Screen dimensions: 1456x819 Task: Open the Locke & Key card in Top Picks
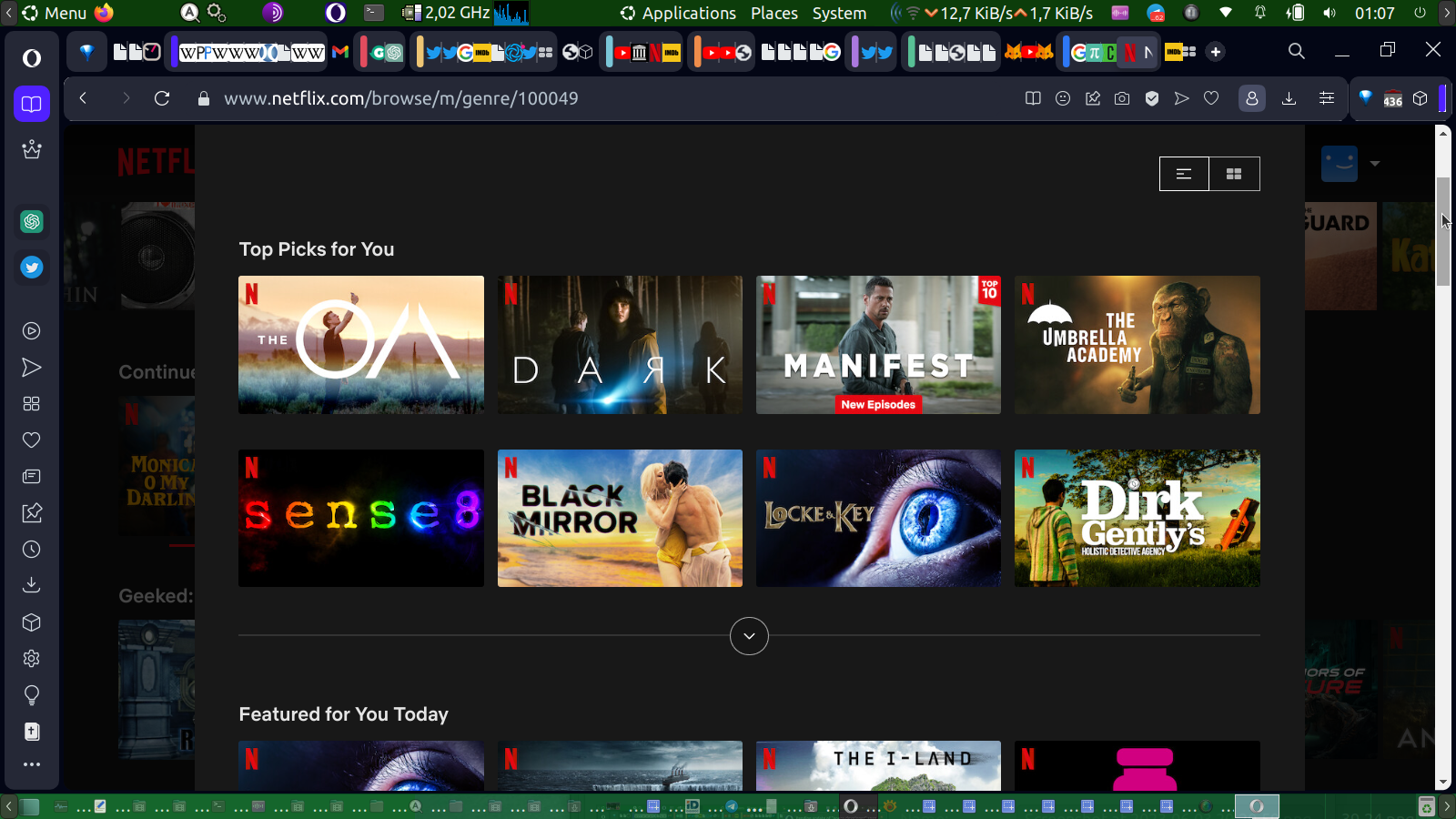pyautogui.click(x=878, y=518)
